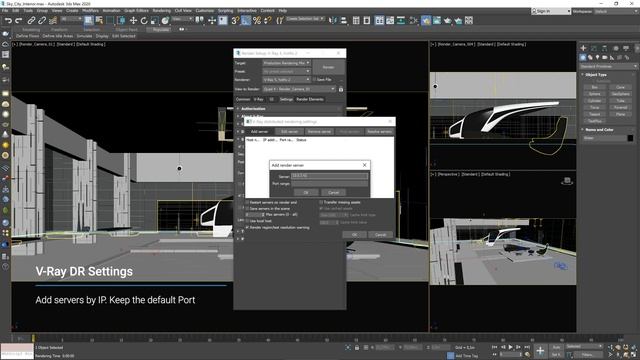Click the Mirror tool icon
640x360 pixels.
tap(333, 20)
